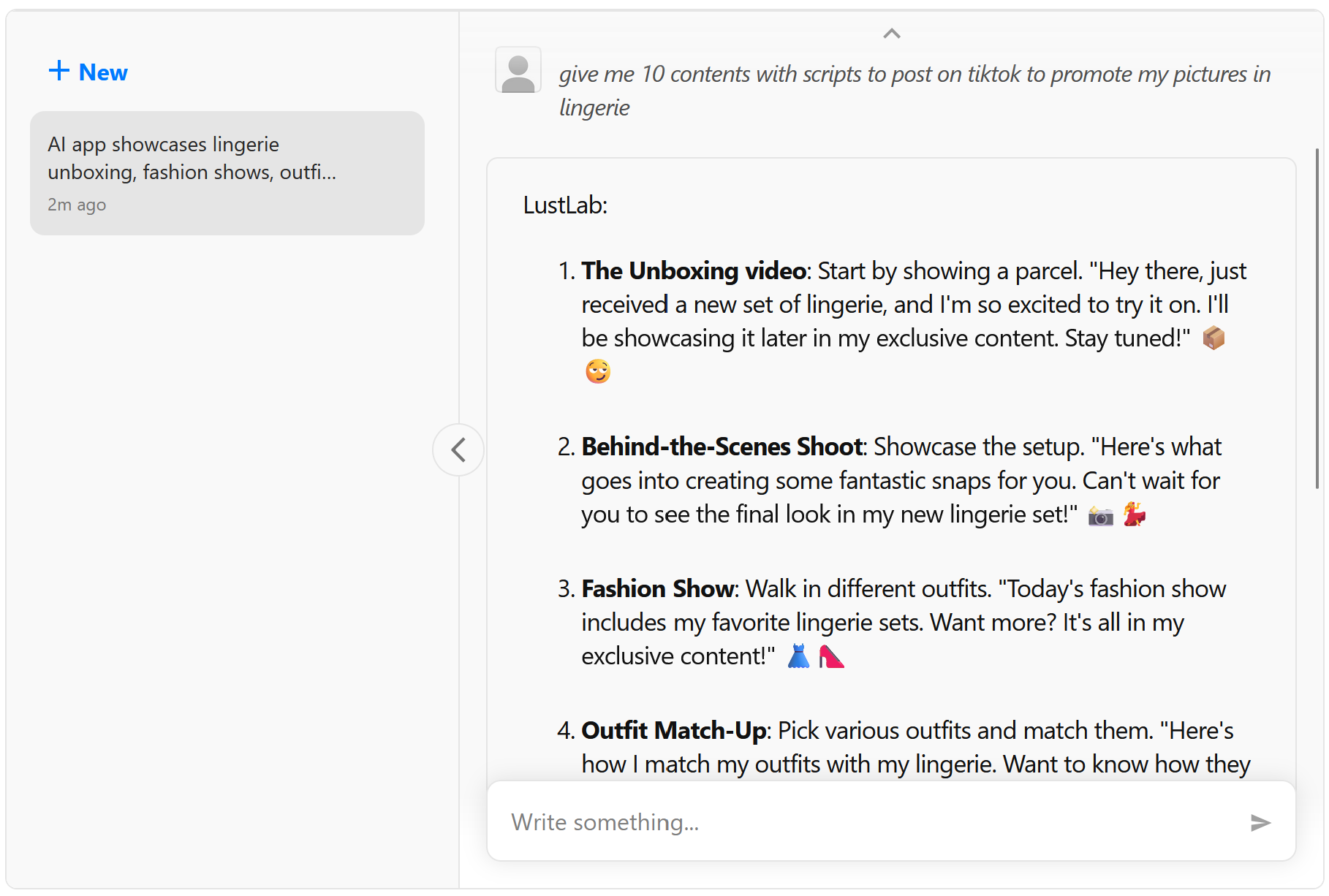Click the face emoji under the Unboxing script

pos(598,372)
